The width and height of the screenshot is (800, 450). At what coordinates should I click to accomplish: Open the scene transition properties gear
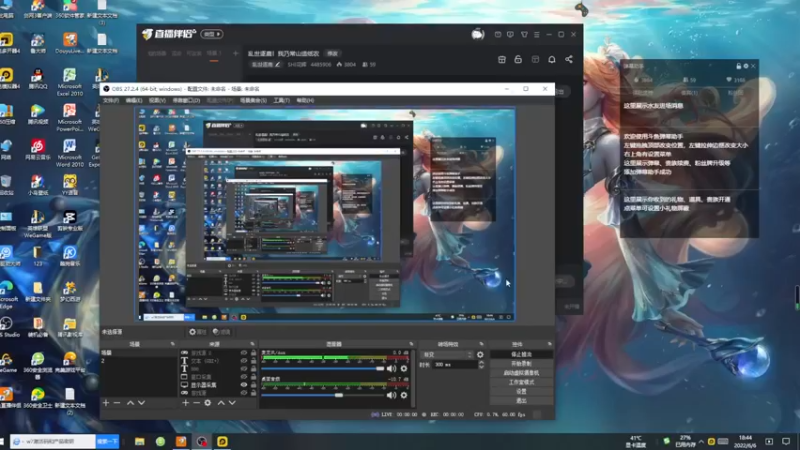480,355
